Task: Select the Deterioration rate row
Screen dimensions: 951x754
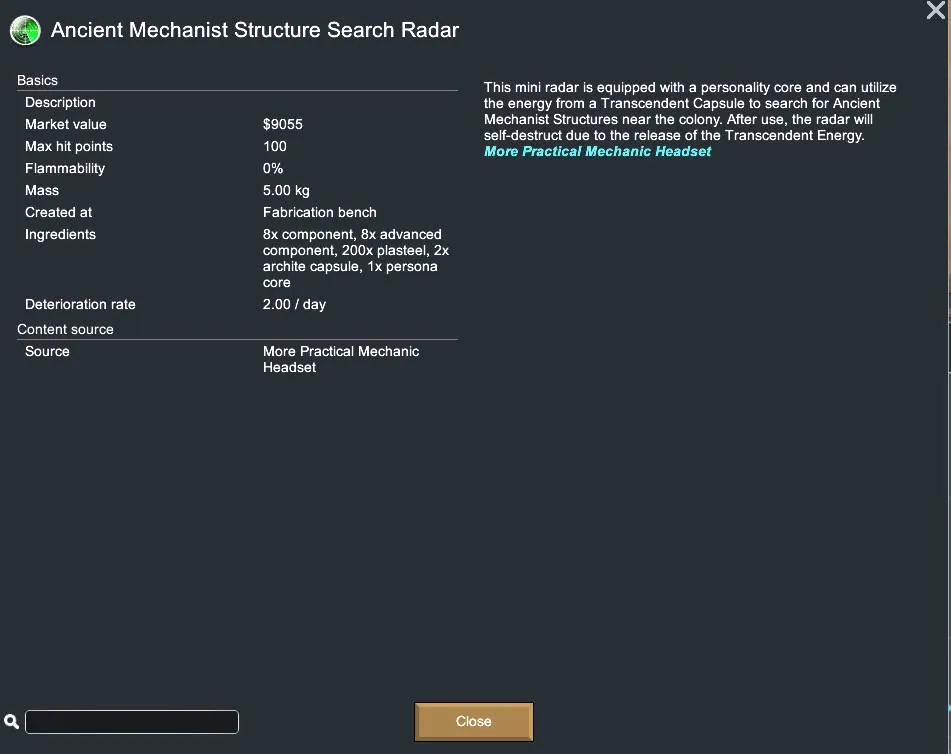Action: click(237, 304)
